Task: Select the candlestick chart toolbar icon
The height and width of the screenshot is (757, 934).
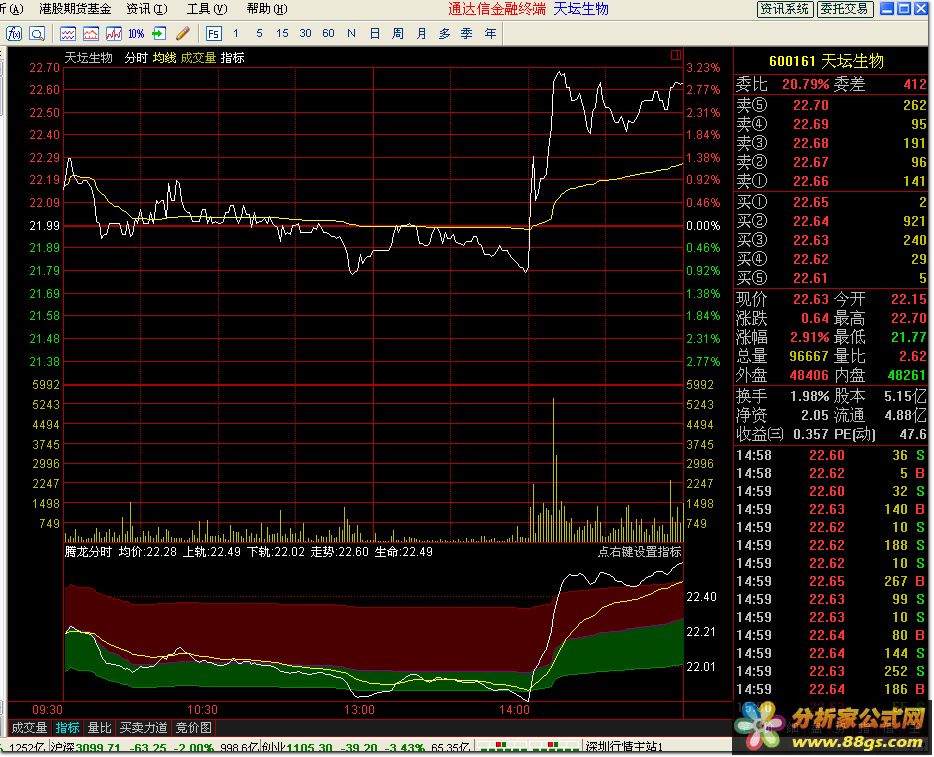Action: point(114,34)
